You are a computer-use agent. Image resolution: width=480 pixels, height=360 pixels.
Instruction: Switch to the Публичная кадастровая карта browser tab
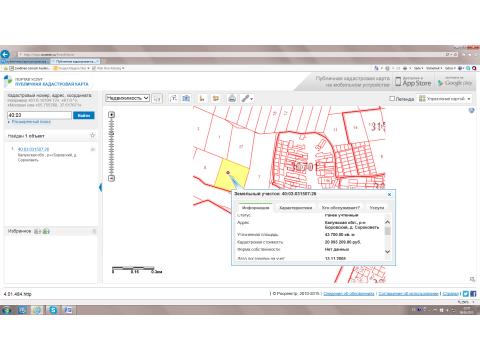75,61
